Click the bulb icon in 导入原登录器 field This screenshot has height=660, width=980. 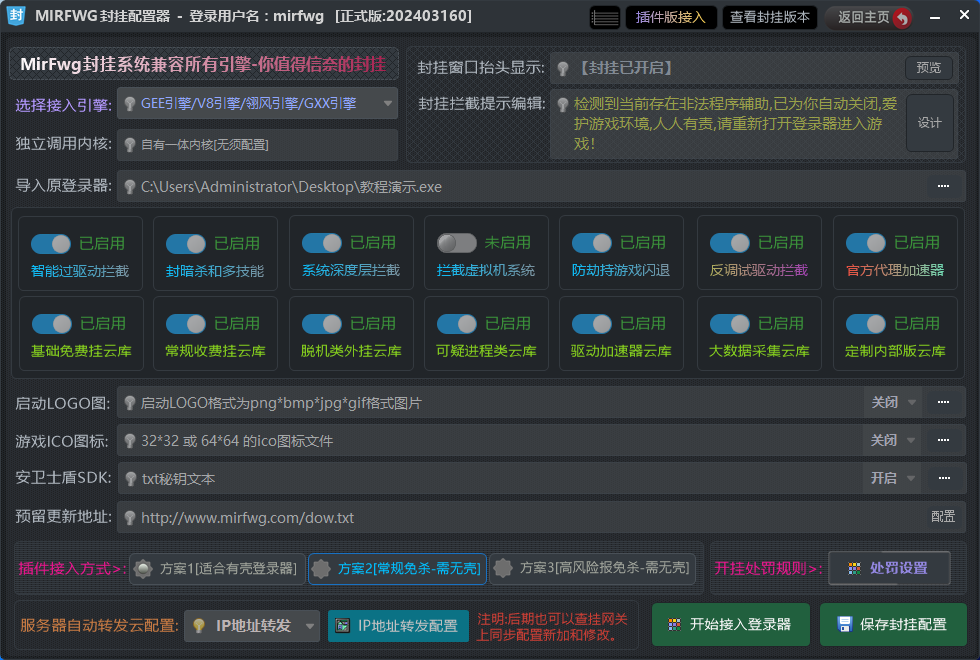pos(129,187)
